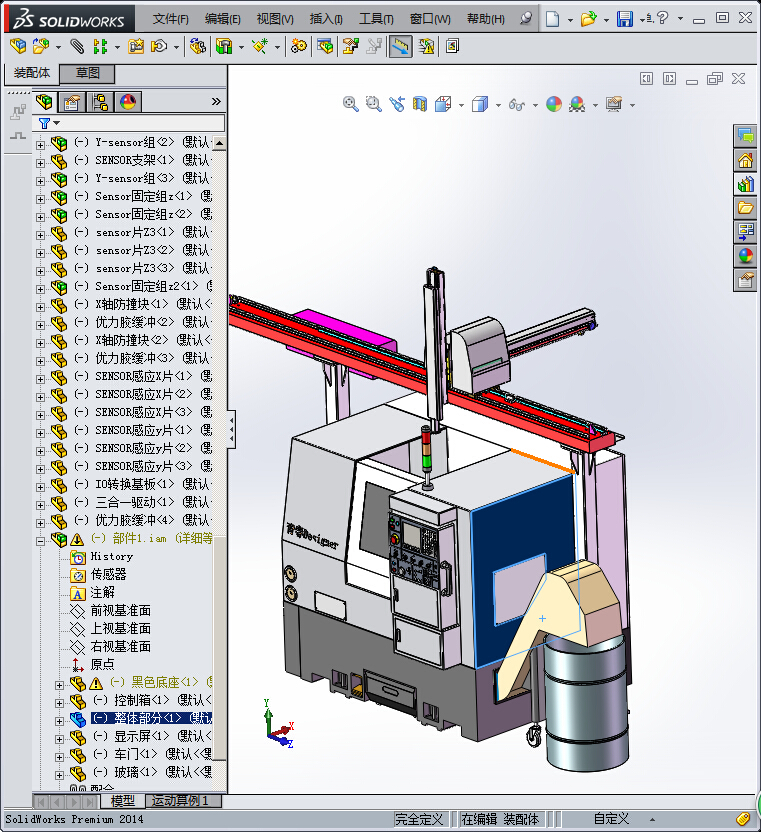Image resolution: width=761 pixels, height=832 pixels.
Task: Switch to the 运动算例 1 tab
Action: [x=181, y=801]
